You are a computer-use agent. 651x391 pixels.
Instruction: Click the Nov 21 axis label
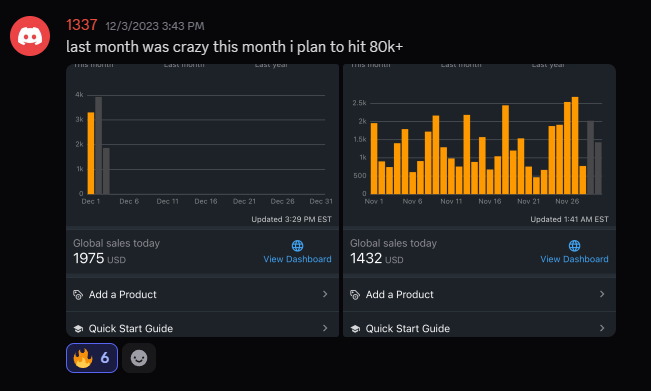click(529, 201)
